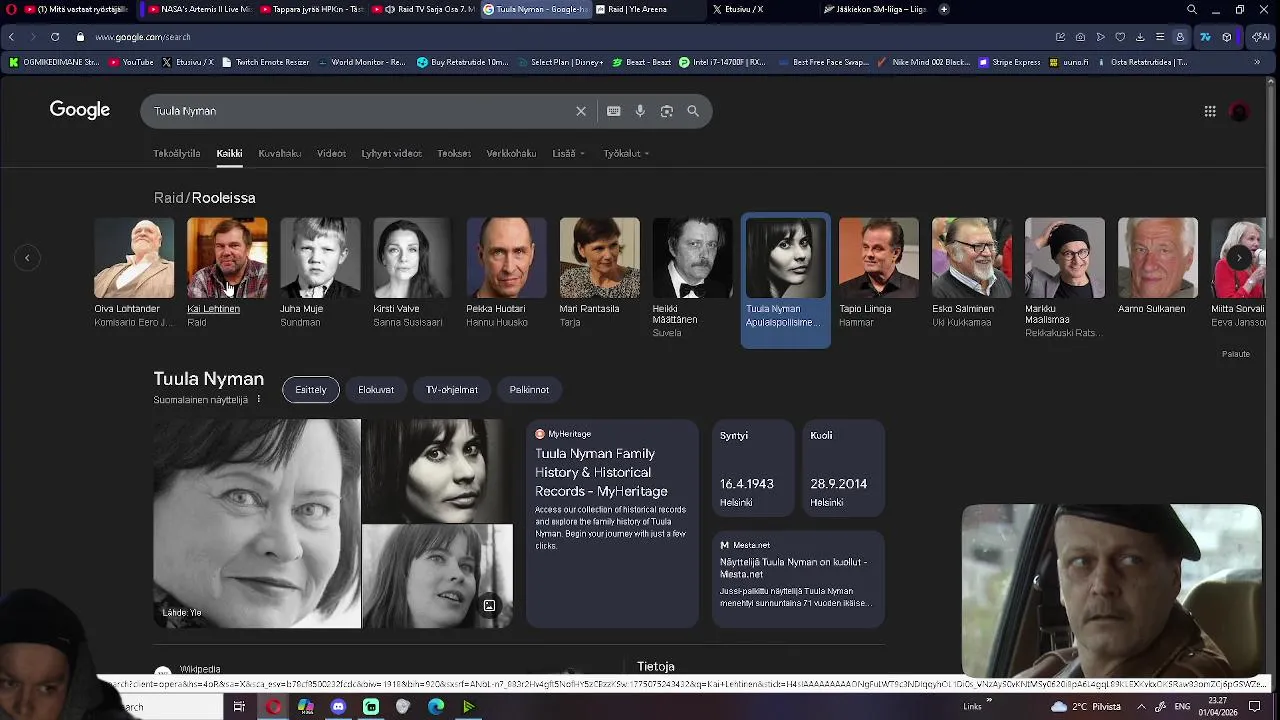Open Lyhyet videot tab
Image resolution: width=1280 pixels, height=720 pixels.
tap(391, 154)
